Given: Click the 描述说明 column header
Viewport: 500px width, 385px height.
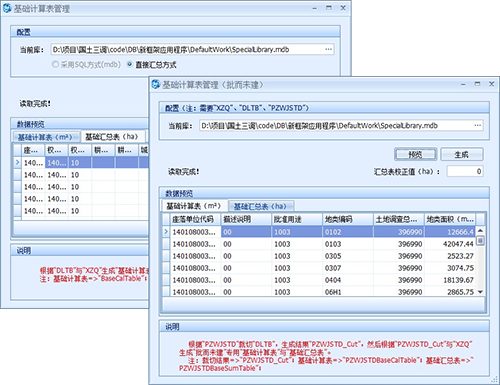Looking at the screenshot, I should coord(246,219).
